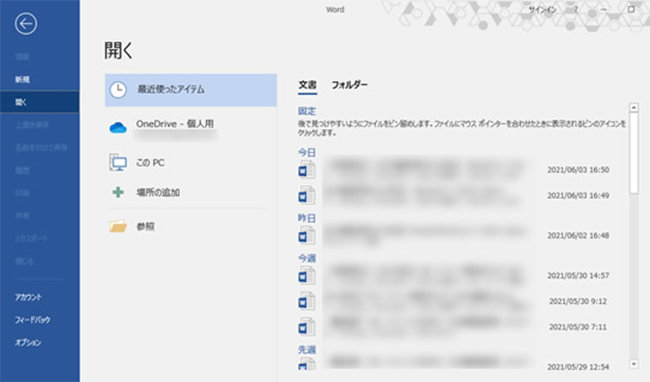Click the サインイン link
Viewport: 650px width, 382px height.
point(542,10)
